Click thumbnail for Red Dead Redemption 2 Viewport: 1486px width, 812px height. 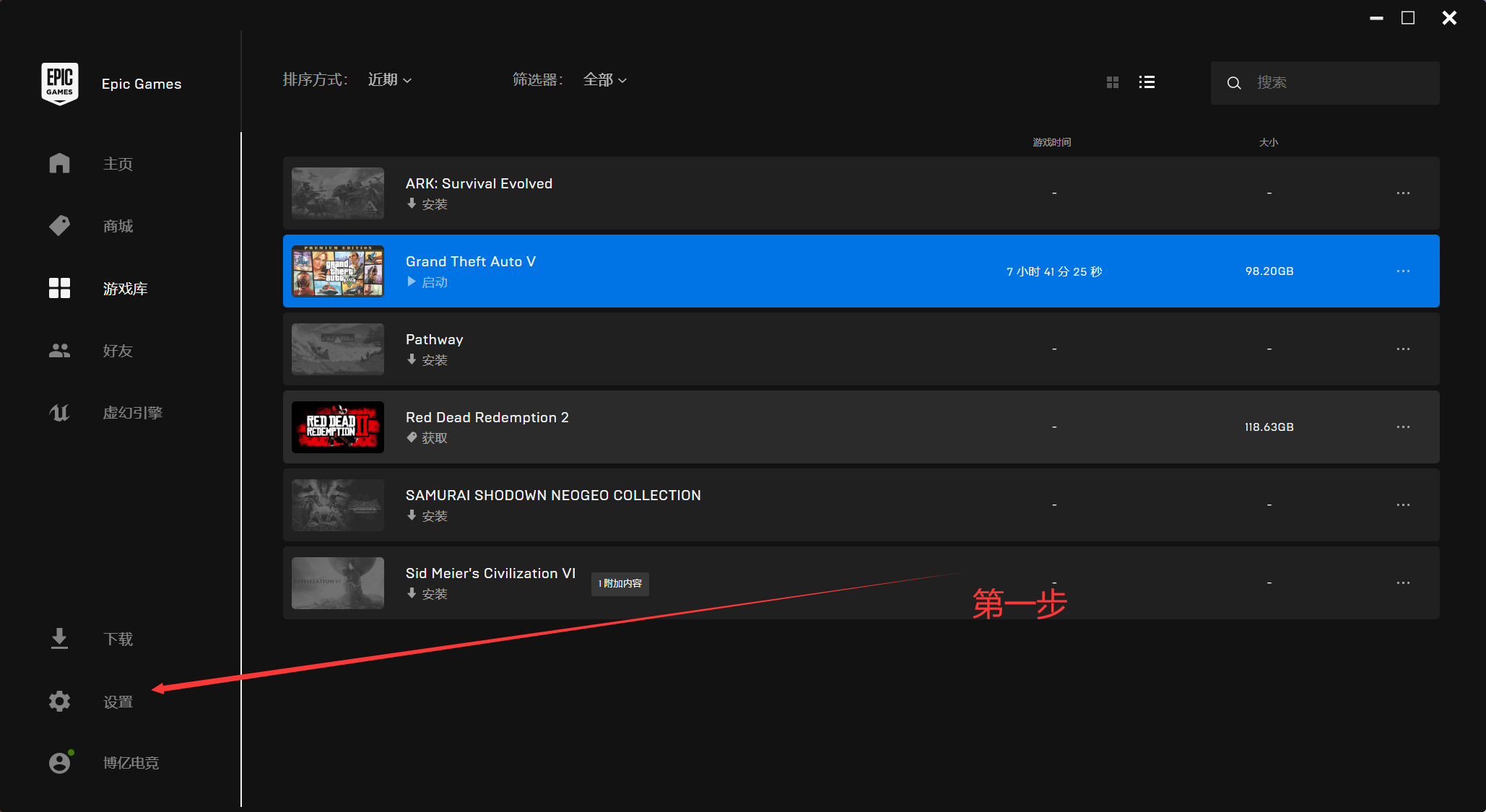coord(339,427)
